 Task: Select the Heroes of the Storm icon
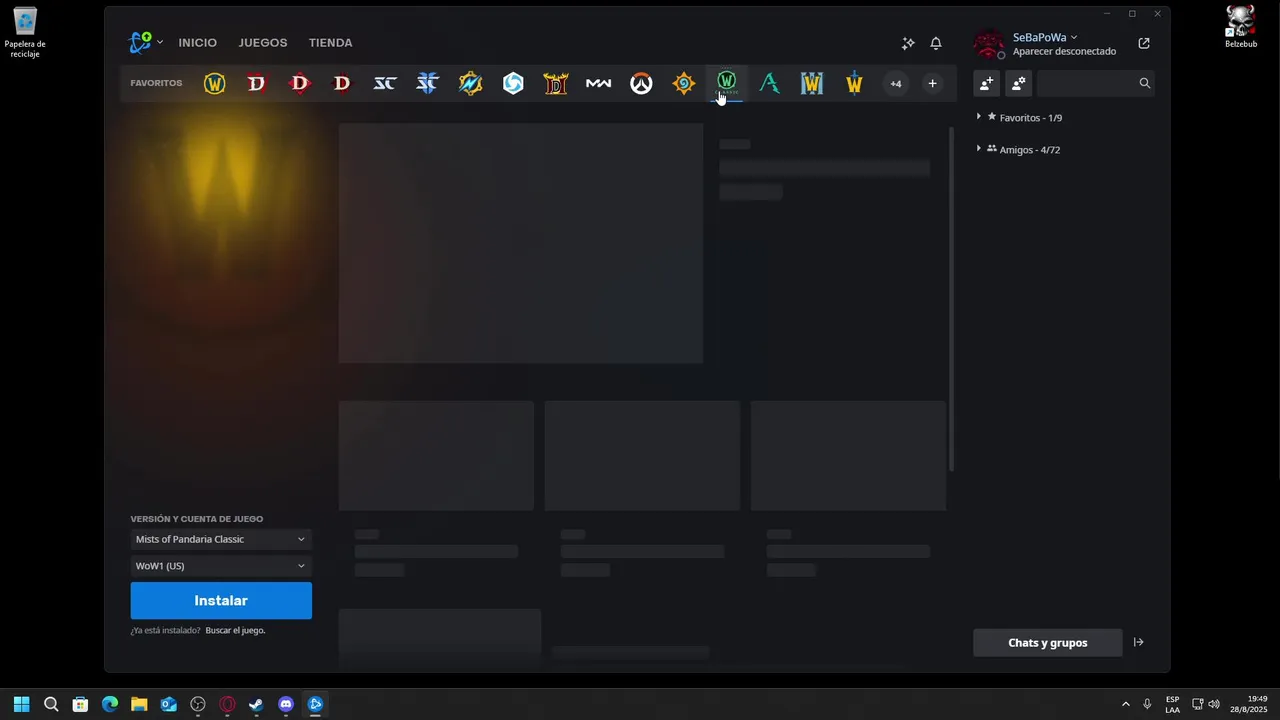pyautogui.click(x=513, y=84)
